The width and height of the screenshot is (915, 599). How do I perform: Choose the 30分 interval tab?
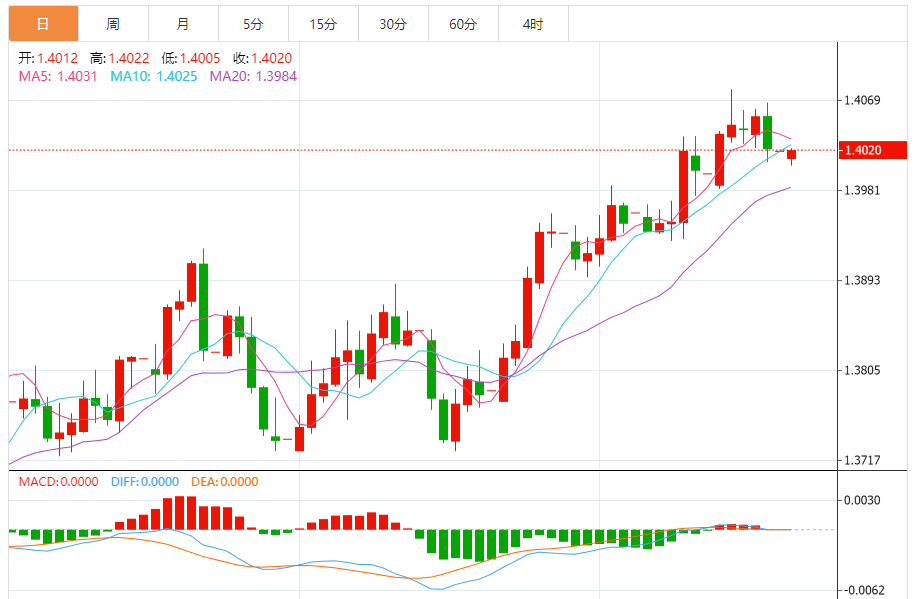coord(393,24)
